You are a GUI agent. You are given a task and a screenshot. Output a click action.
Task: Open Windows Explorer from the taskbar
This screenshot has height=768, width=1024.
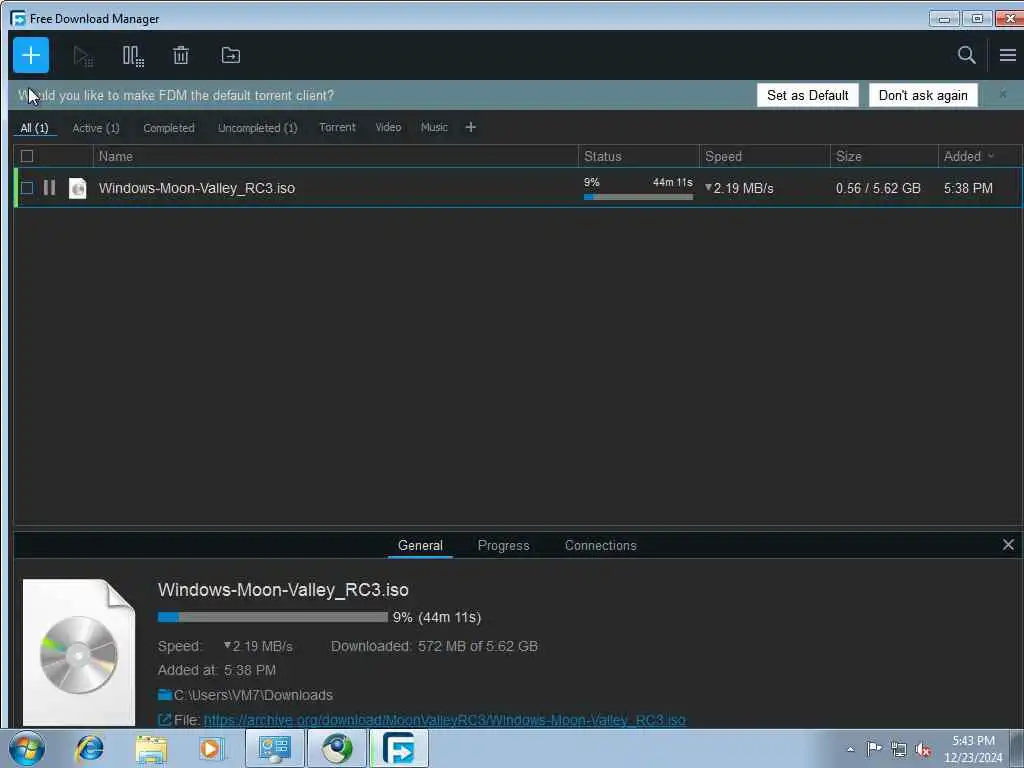(151, 749)
